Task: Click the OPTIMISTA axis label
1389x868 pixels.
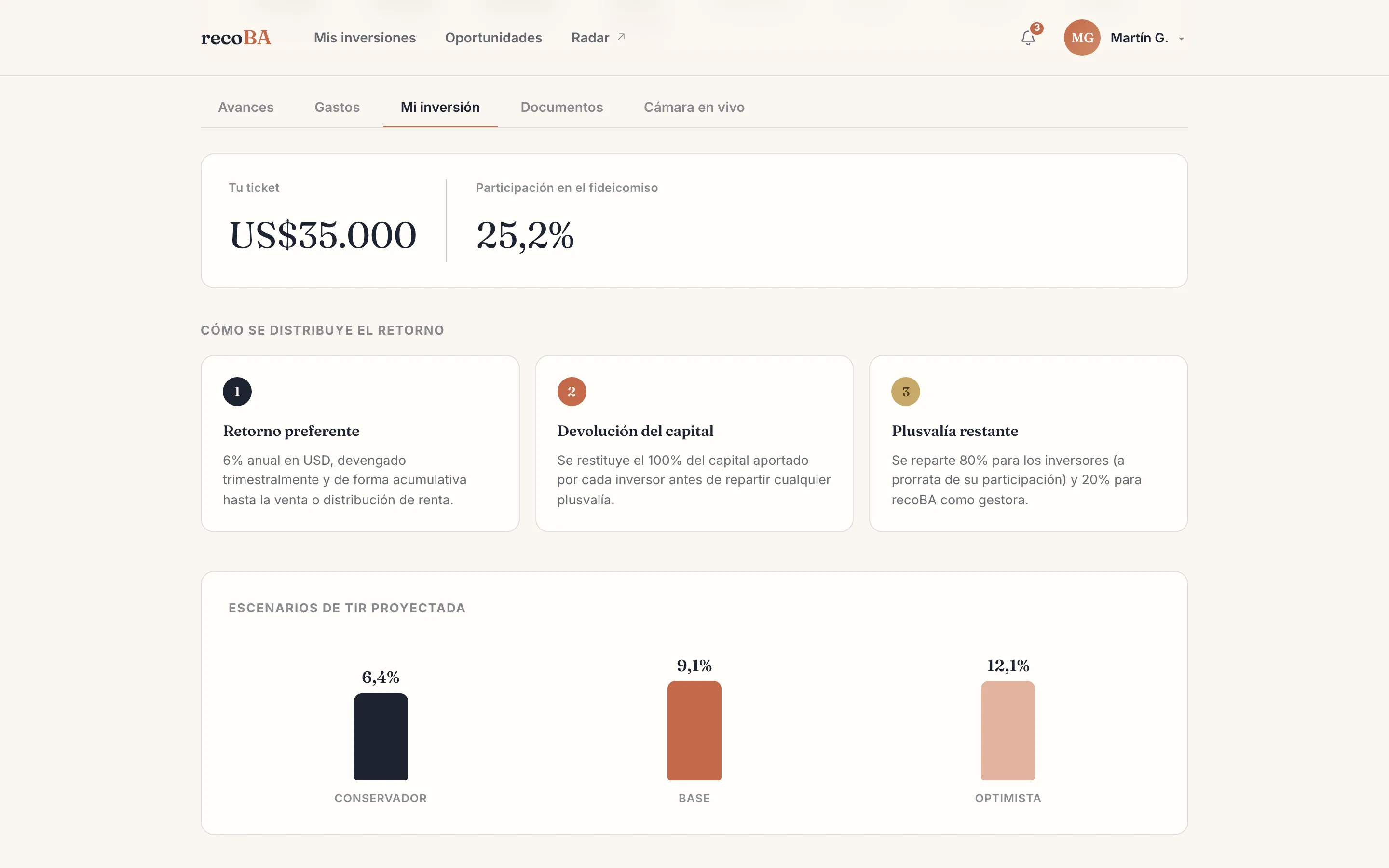Action: click(x=1008, y=799)
